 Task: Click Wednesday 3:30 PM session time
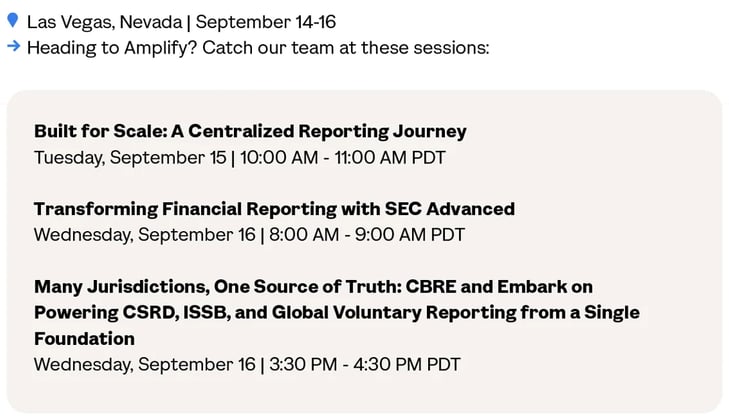(x=247, y=365)
